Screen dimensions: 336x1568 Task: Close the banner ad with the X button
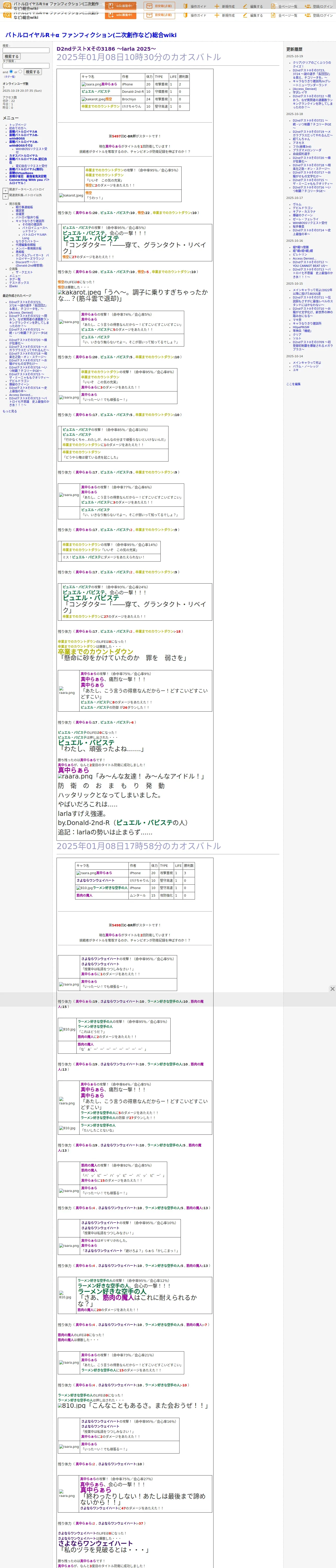click(x=332, y=989)
